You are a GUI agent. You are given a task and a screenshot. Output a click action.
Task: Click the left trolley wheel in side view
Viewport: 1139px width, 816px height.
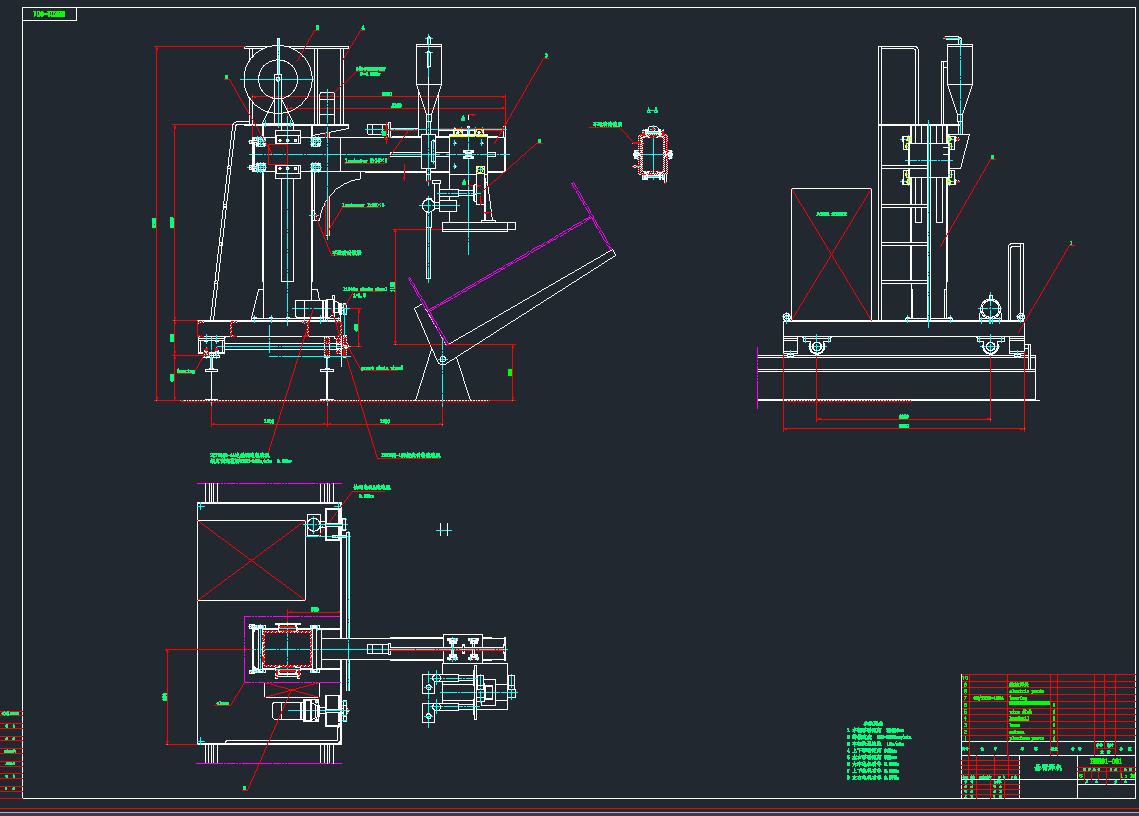(817, 346)
